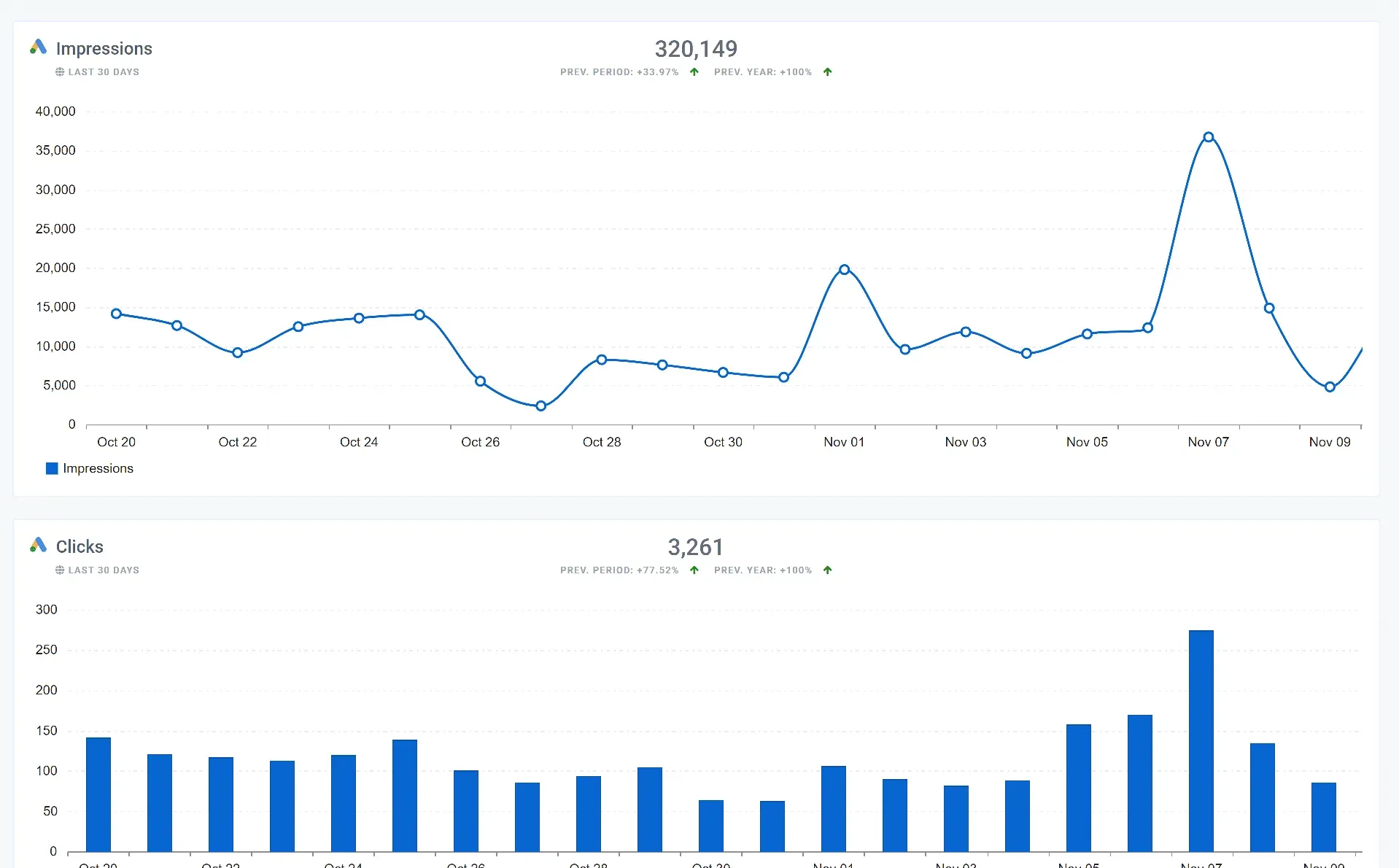Screen dimensions: 1399x868
Task: Click the green up arrow after Impressions PREV. PERIOD
Action: tap(694, 72)
